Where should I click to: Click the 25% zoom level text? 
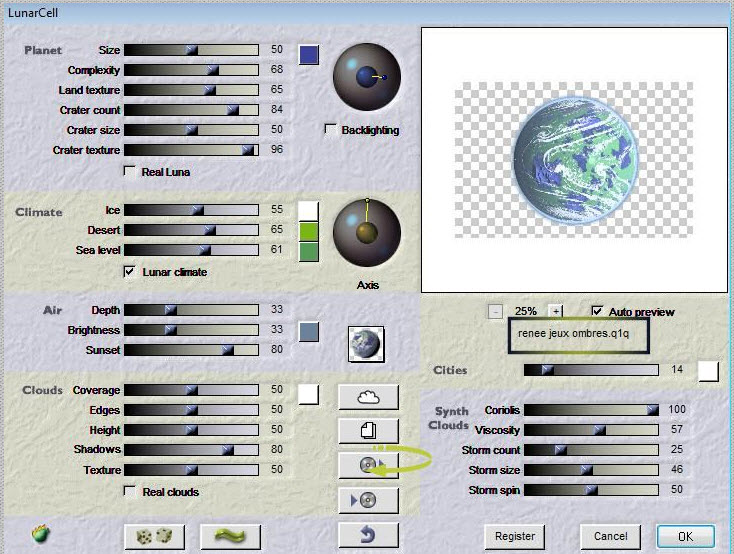point(526,311)
